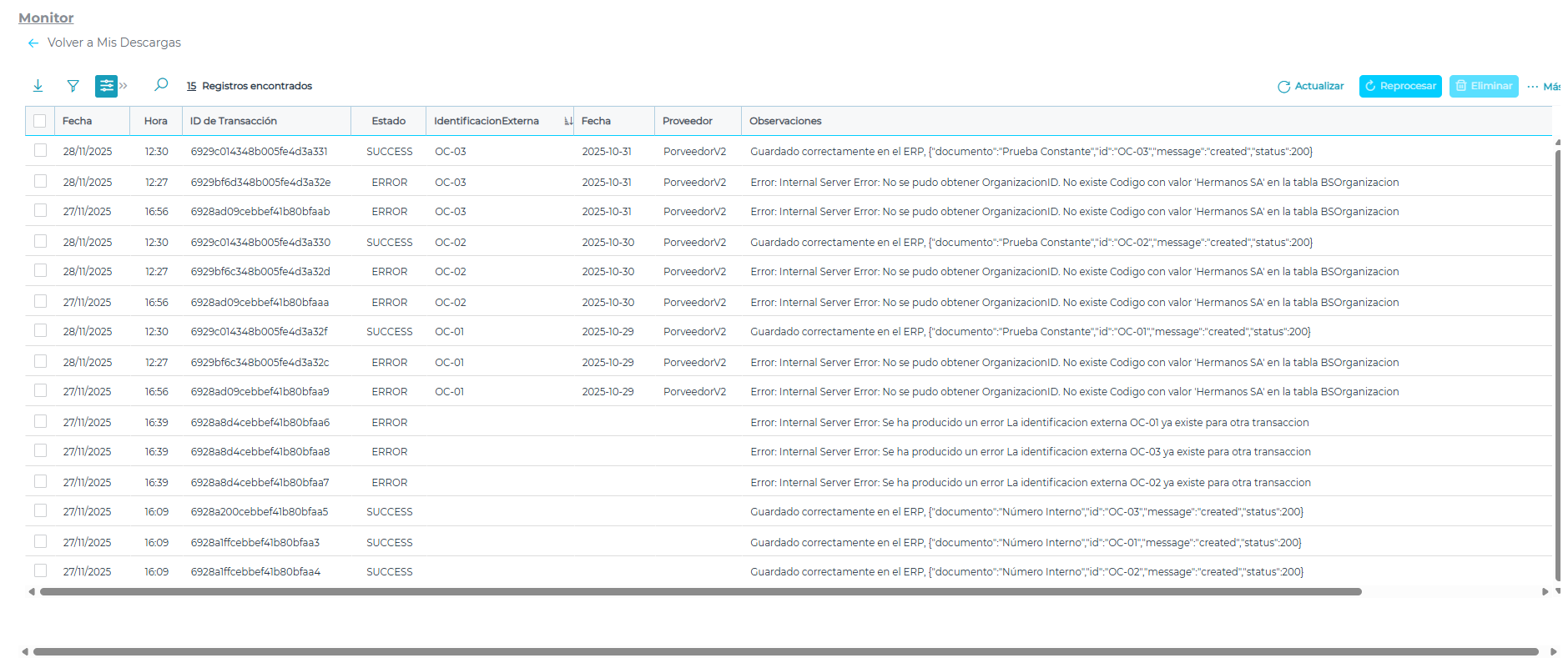The height and width of the screenshot is (658, 1568).
Task: Sort by the Proveedor column header
Action: 687,121
